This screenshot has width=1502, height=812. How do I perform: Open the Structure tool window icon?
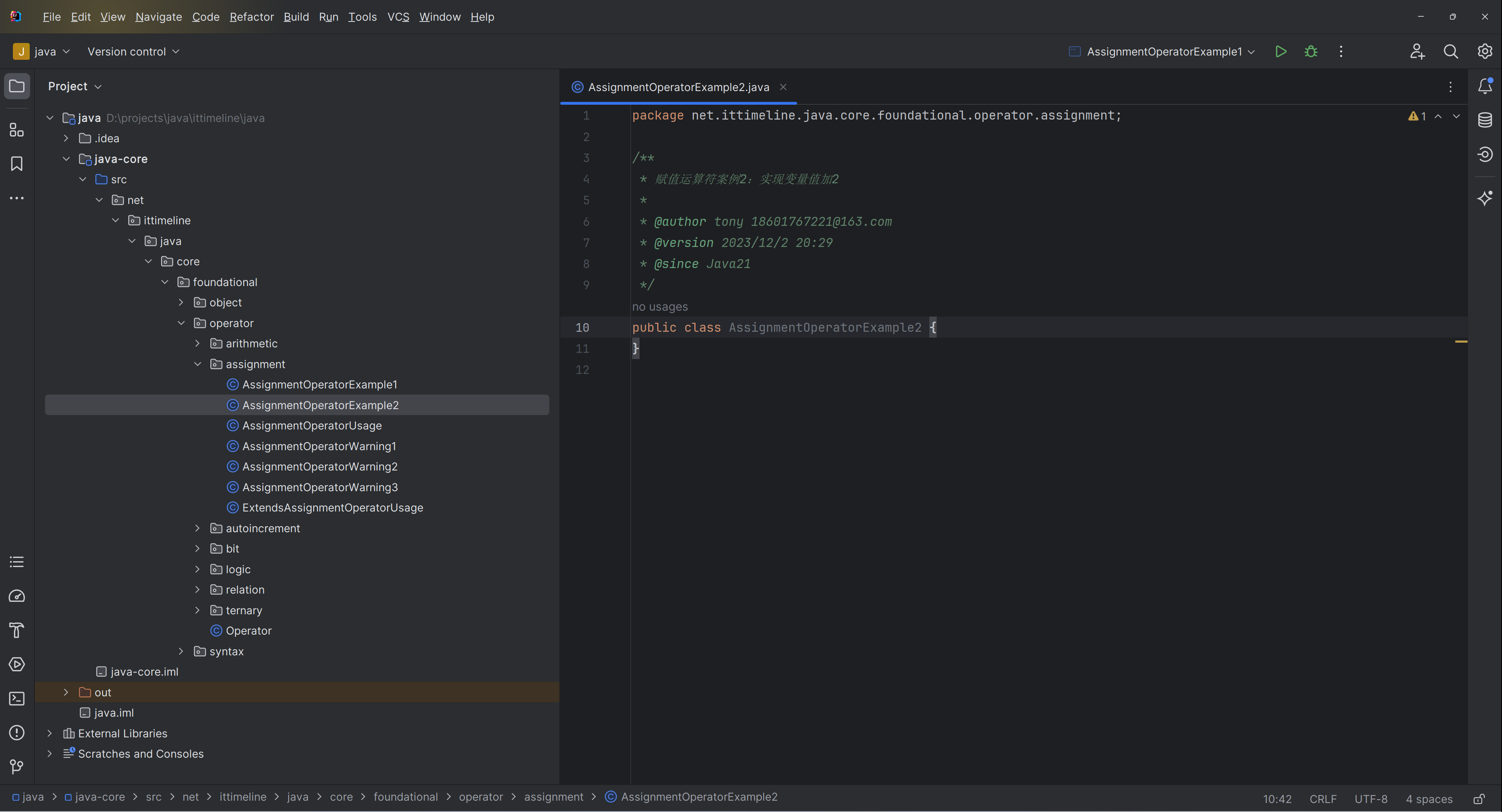tap(17, 129)
